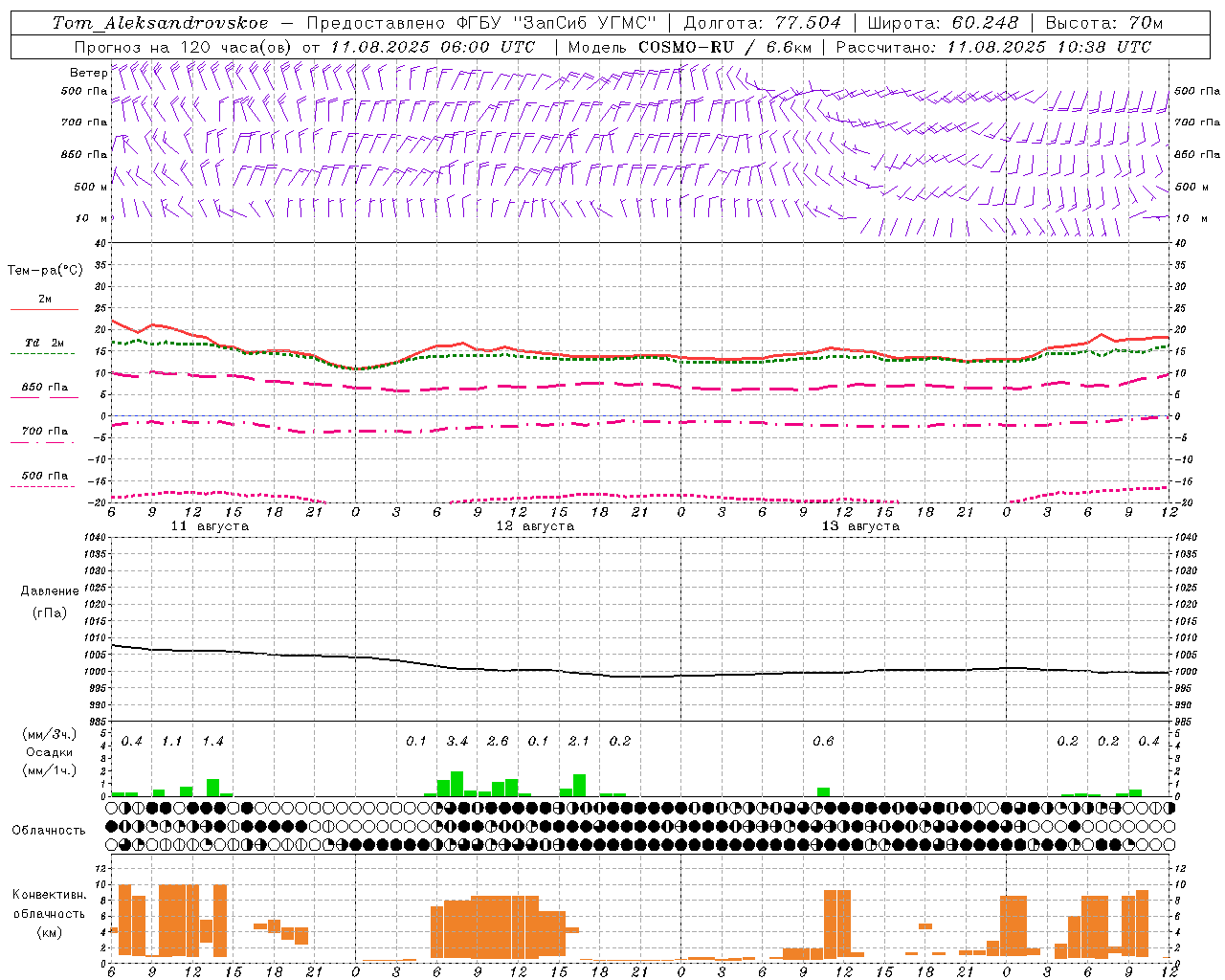Select the (гПа) unit under Давление
This screenshot has width=1225, height=980.
pos(49,612)
